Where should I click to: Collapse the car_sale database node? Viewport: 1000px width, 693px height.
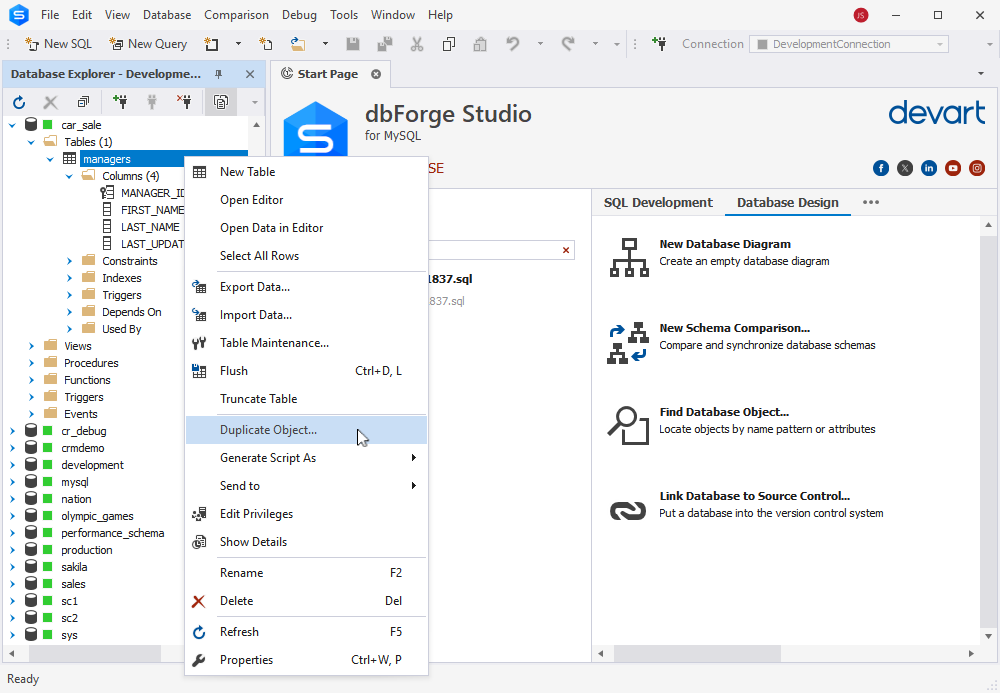[12, 125]
